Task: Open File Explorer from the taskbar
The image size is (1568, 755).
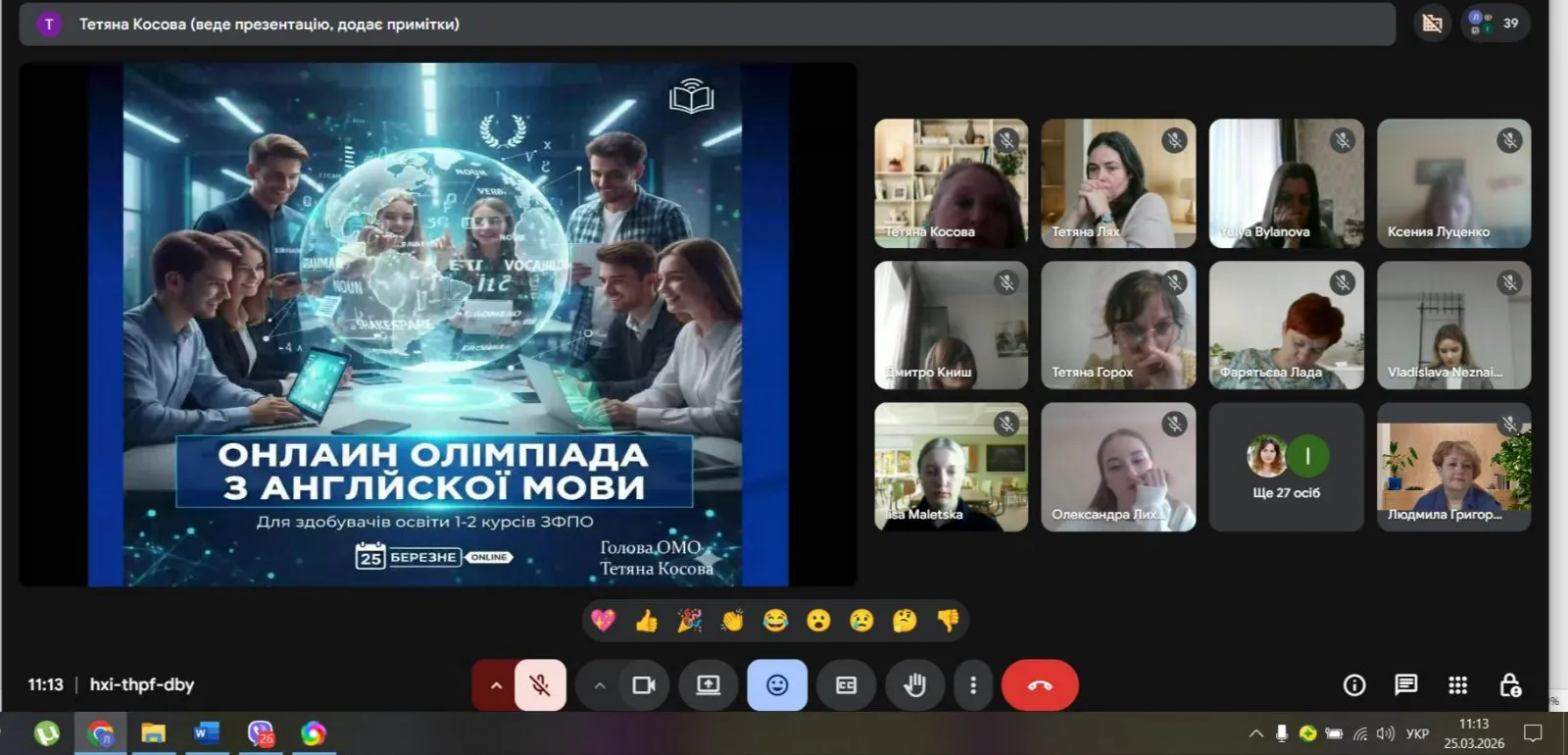Action: 154,733
